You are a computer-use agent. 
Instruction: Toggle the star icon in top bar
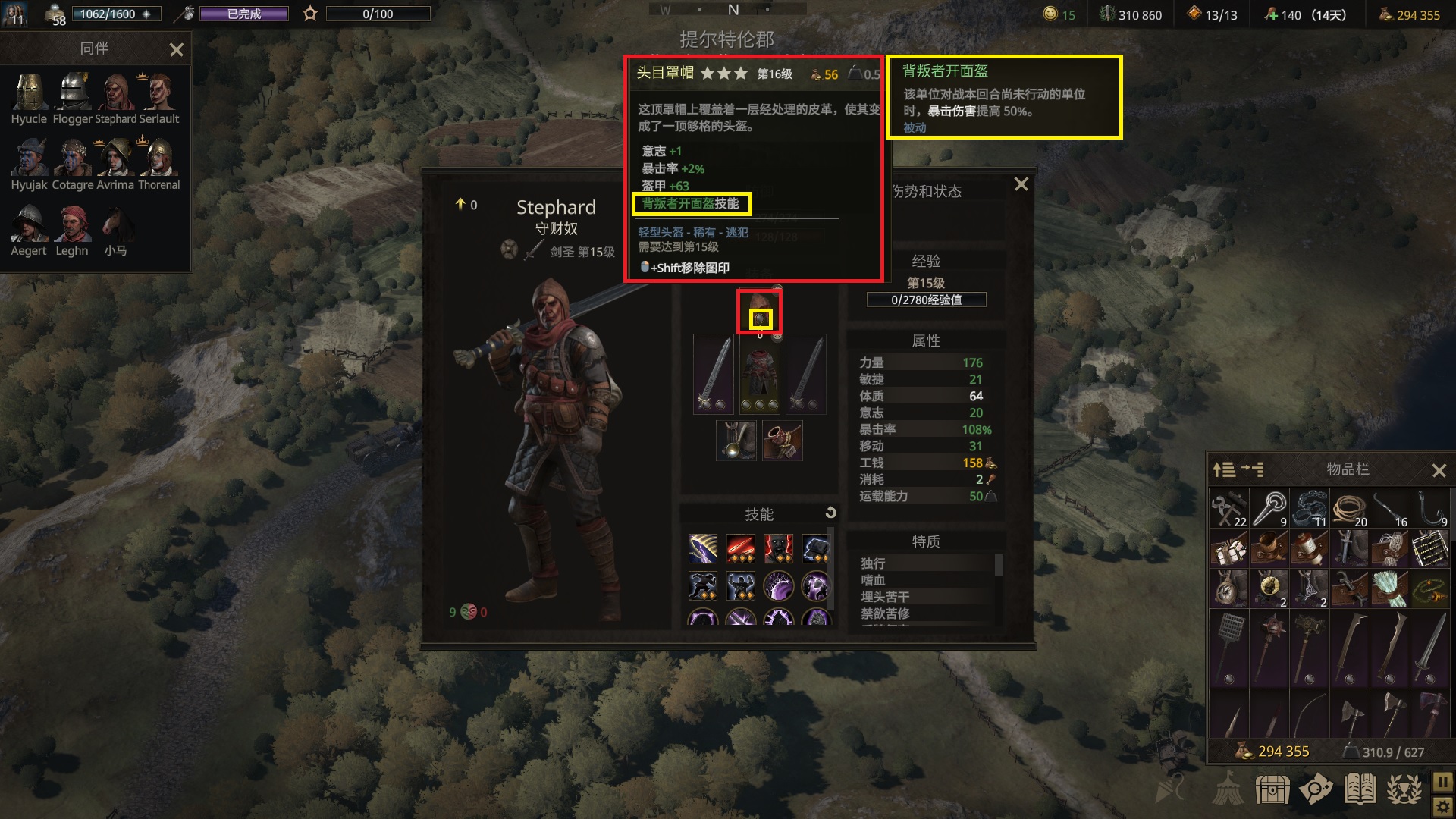(309, 14)
